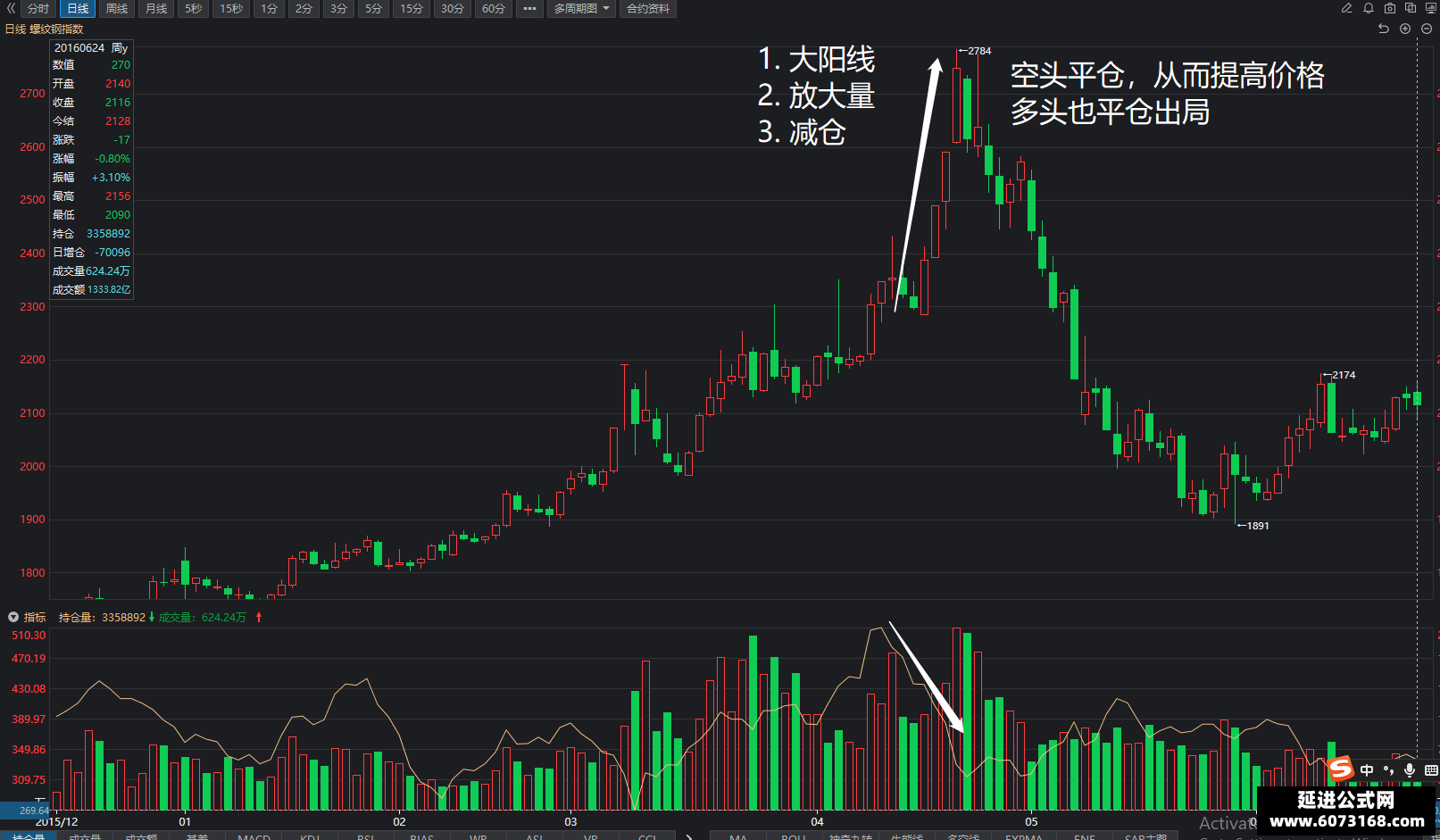The image size is (1440, 840).
Task: Toggle the 指标 indicator panel arrow
Action: (x=13, y=617)
